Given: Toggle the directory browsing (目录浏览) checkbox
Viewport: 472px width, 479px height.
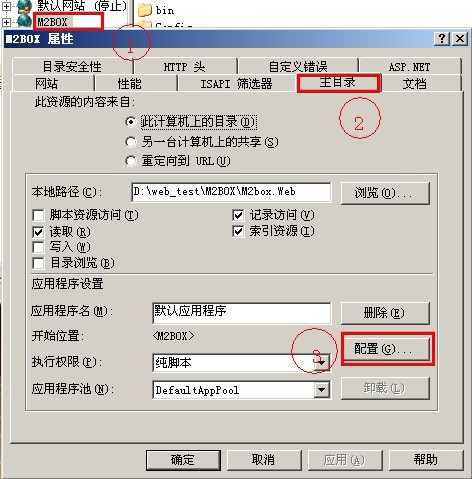Looking at the screenshot, I should tap(38, 263).
